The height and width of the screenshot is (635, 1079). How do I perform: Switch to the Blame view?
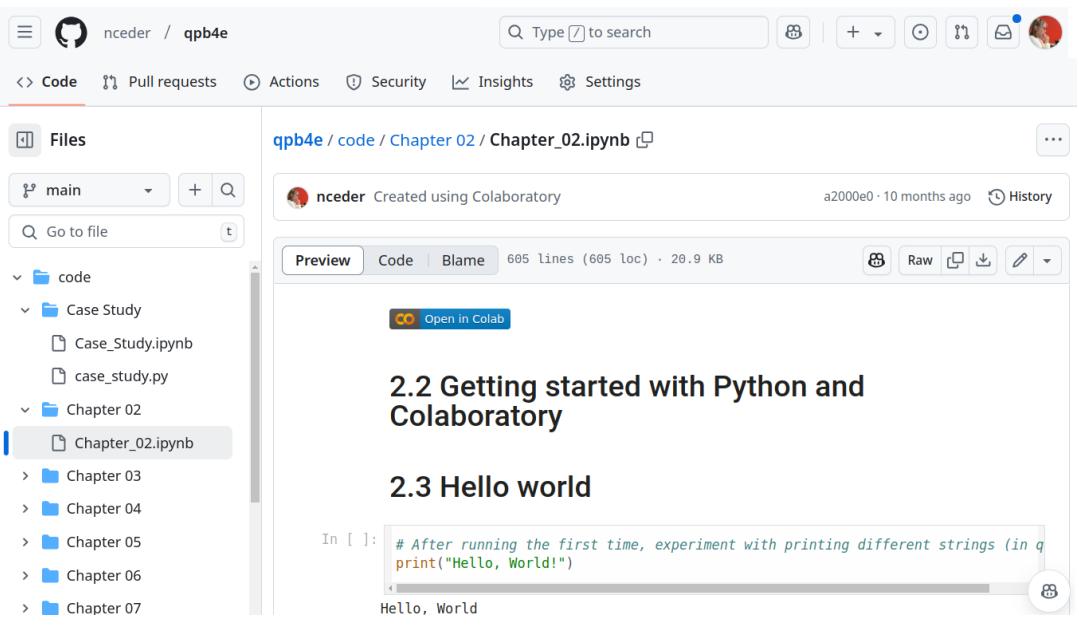coord(463,260)
